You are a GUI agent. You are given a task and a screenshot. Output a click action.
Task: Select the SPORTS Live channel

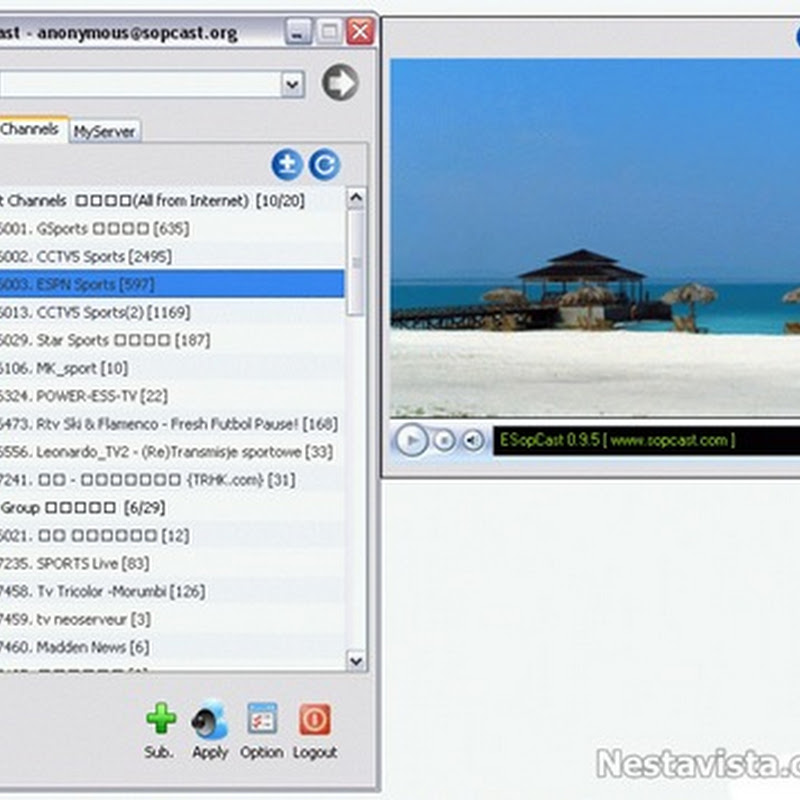point(80,563)
